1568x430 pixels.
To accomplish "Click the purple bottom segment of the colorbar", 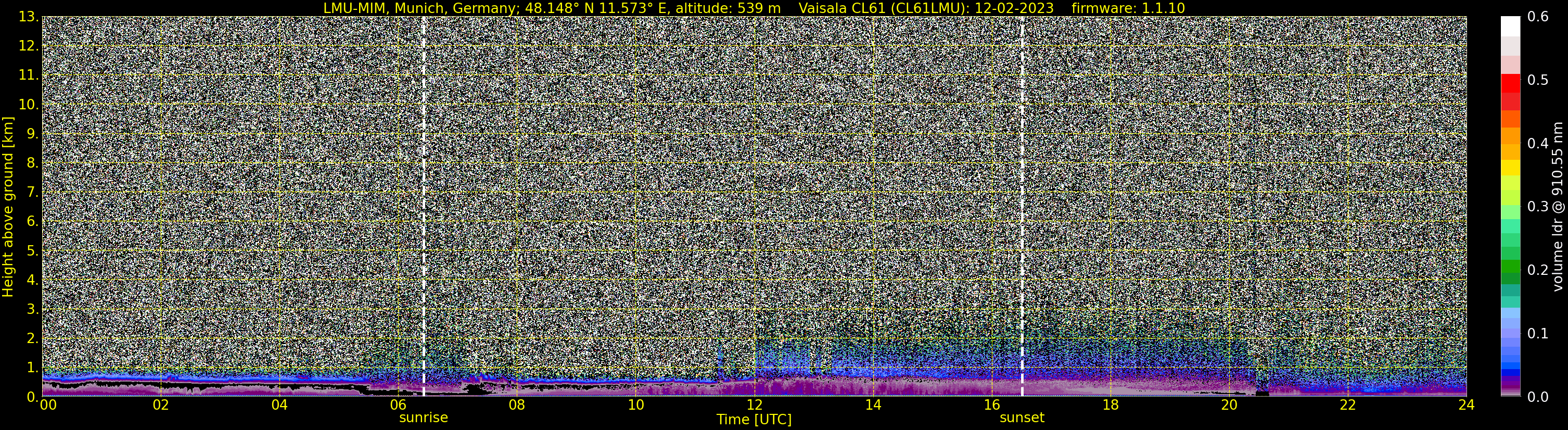I will pyautogui.click(x=1510, y=387).
